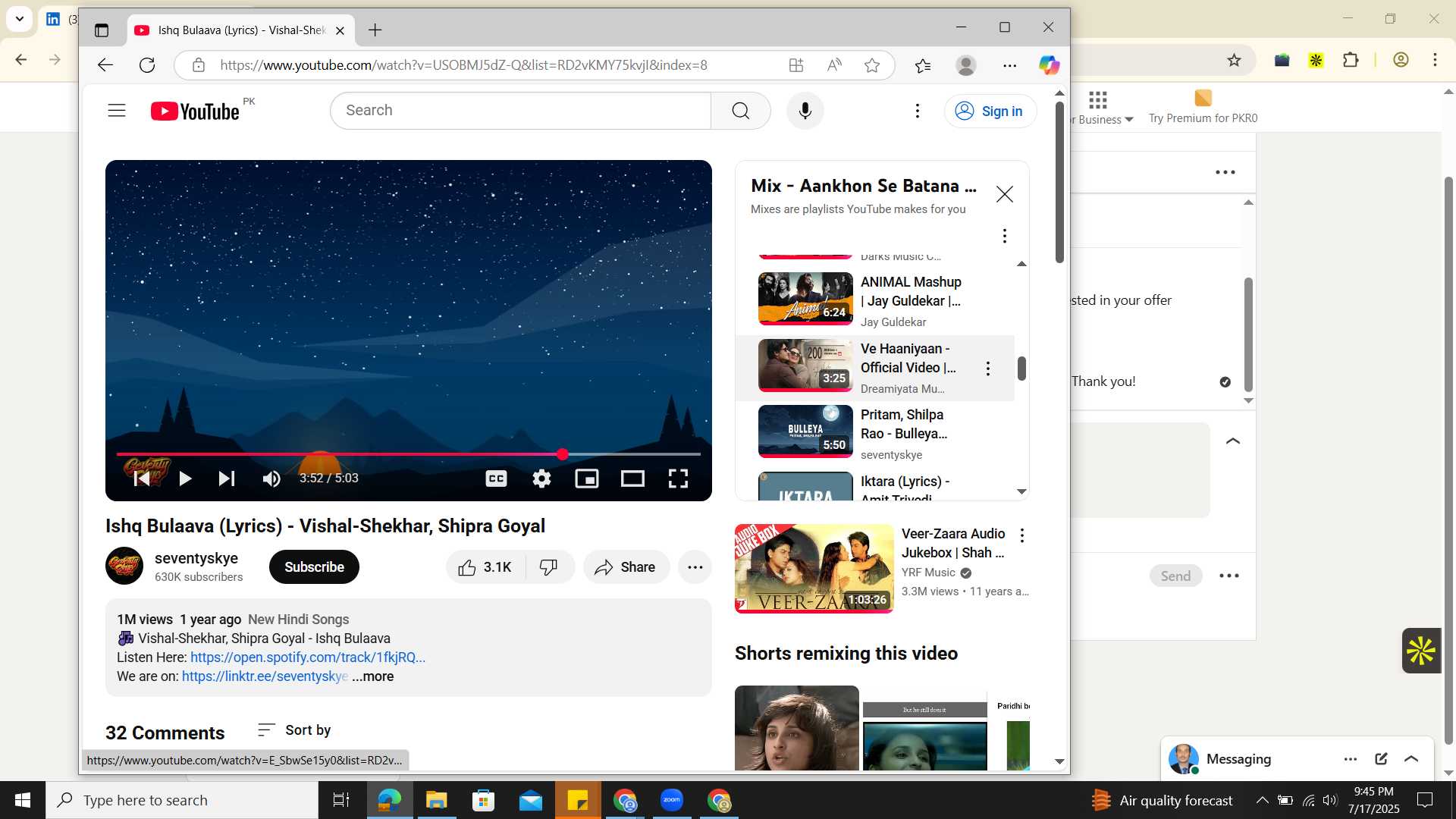Open Chrome tab search dropdown in background window
Viewport: 1456px width, 819px height.
pyautogui.click(x=19, y=18)
